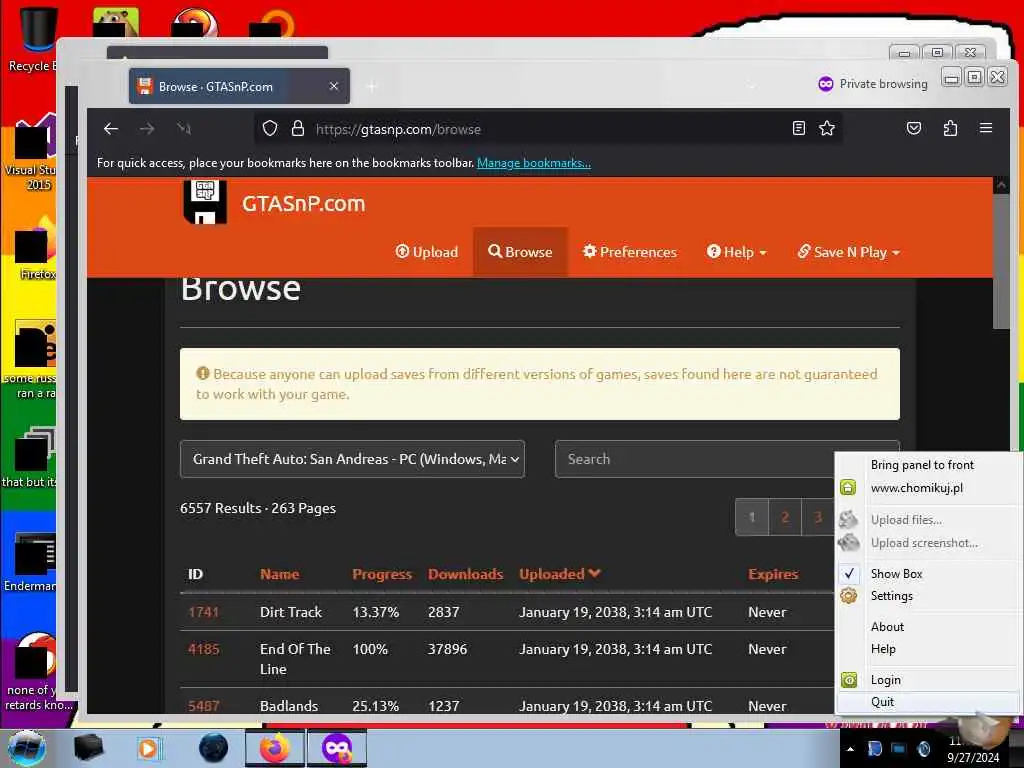This screenshot has width=1024, height=768.
Task: Click the scrollbar up arrow
Action: coord(1001,185)
